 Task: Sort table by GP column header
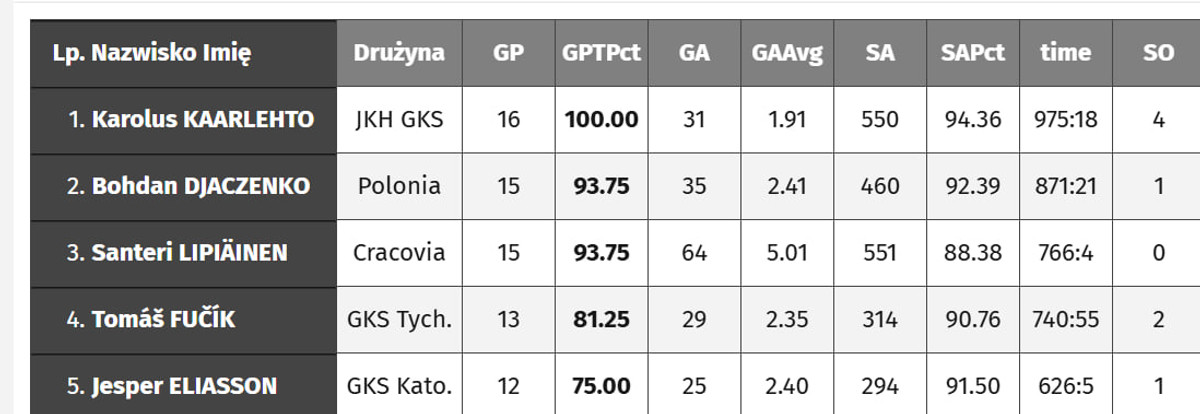coord(508,53)
